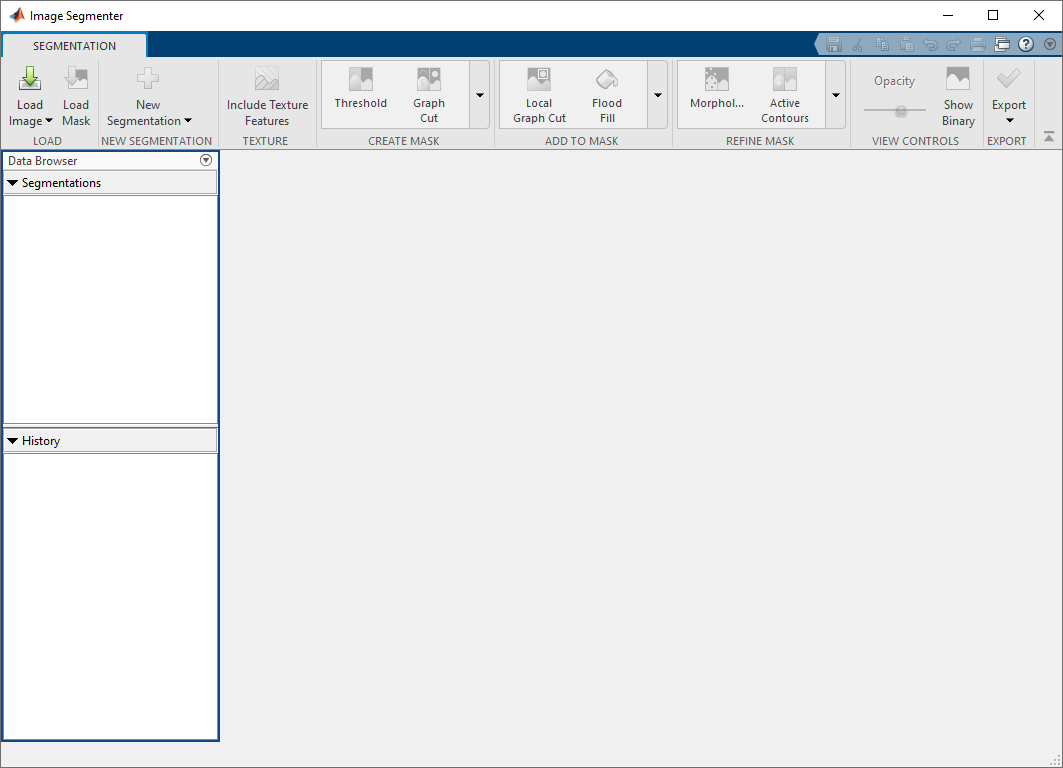Click the Cut scissors icon
1063x768 pixels.
click(x=858, y=45)
